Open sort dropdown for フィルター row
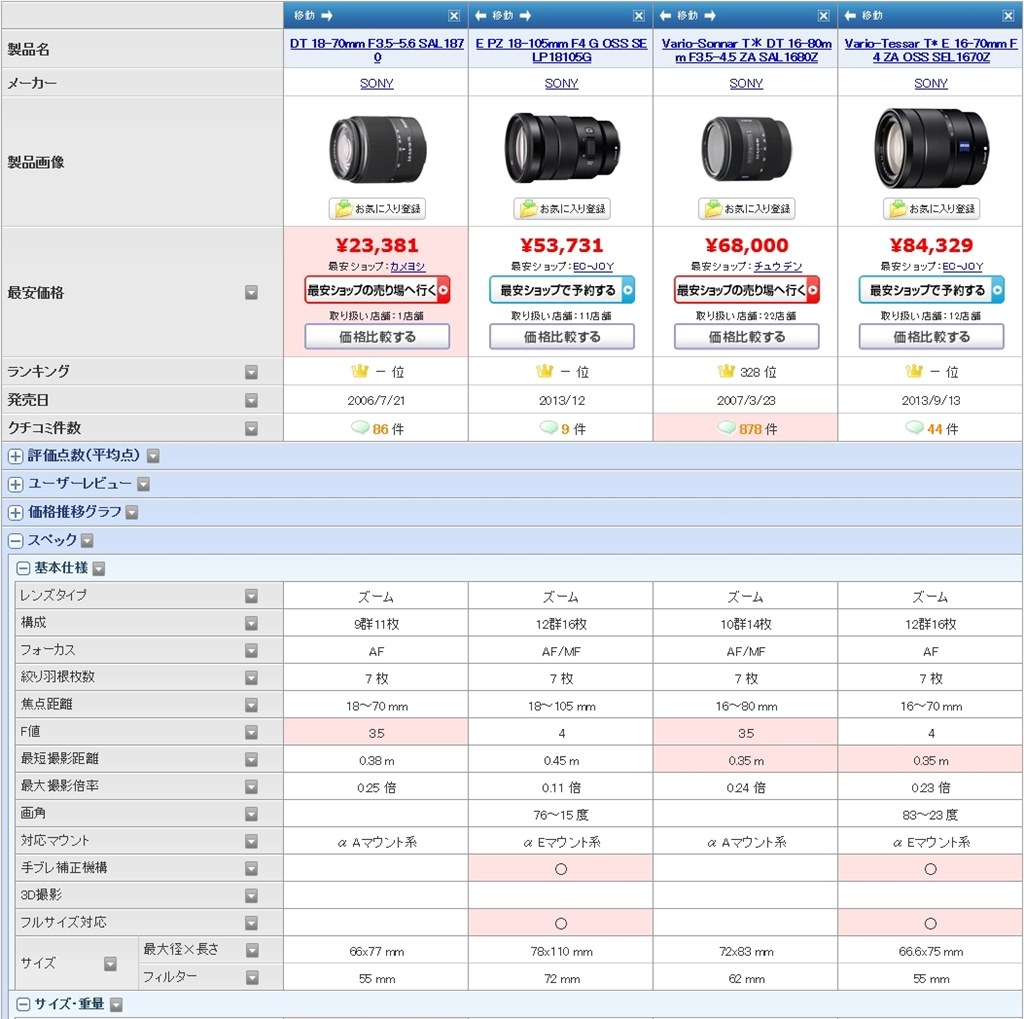Viewport: 1024px width, 1019px height. (x=252, y=977)
